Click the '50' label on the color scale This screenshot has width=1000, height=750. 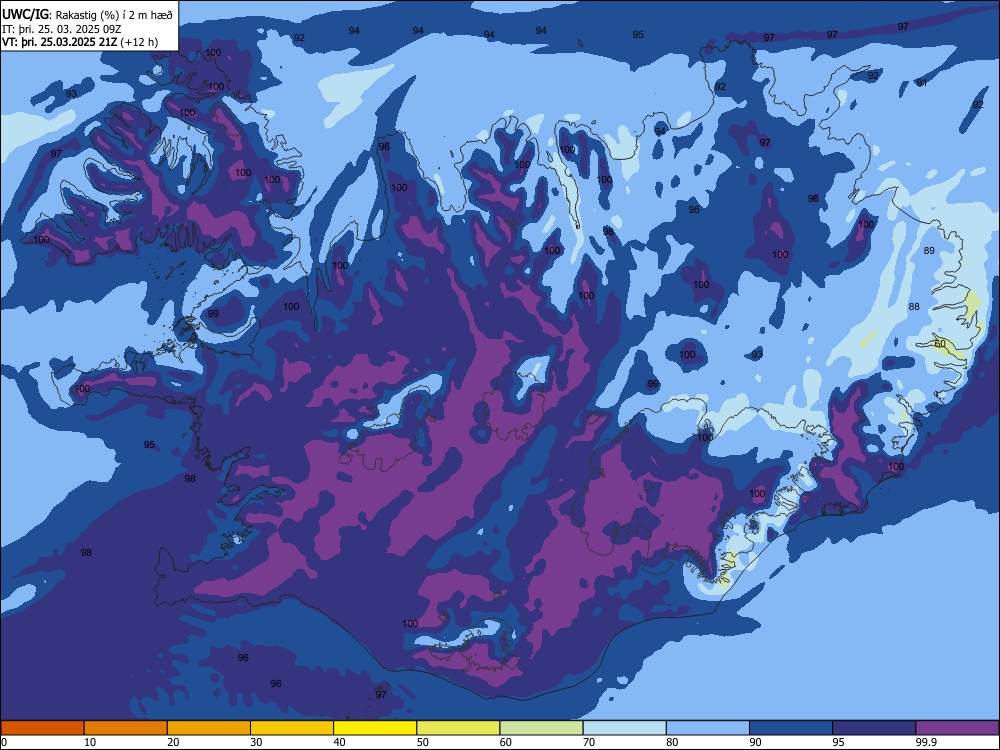click(x=422, y=742)
